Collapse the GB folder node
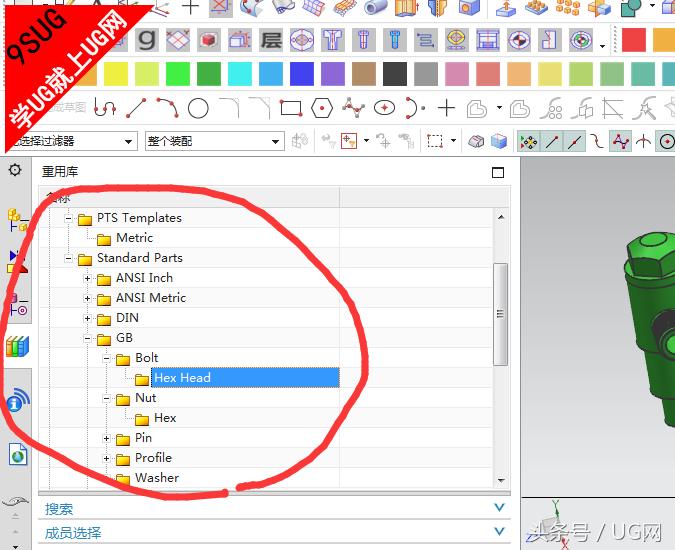Screen dimensions: 675x550 tap(88, 338)
